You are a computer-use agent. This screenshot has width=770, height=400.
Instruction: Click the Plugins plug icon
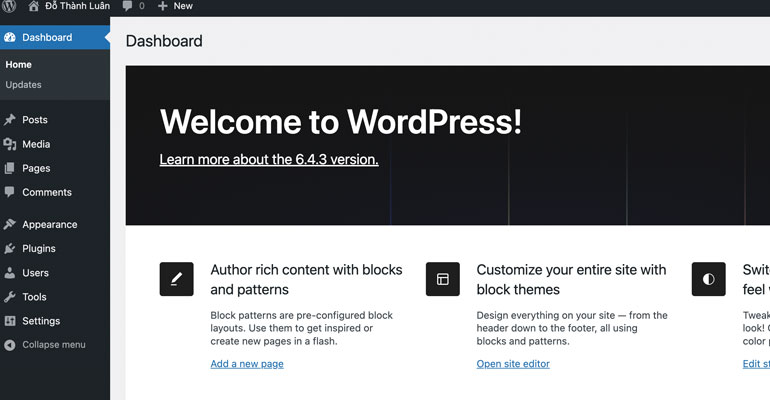10,248
